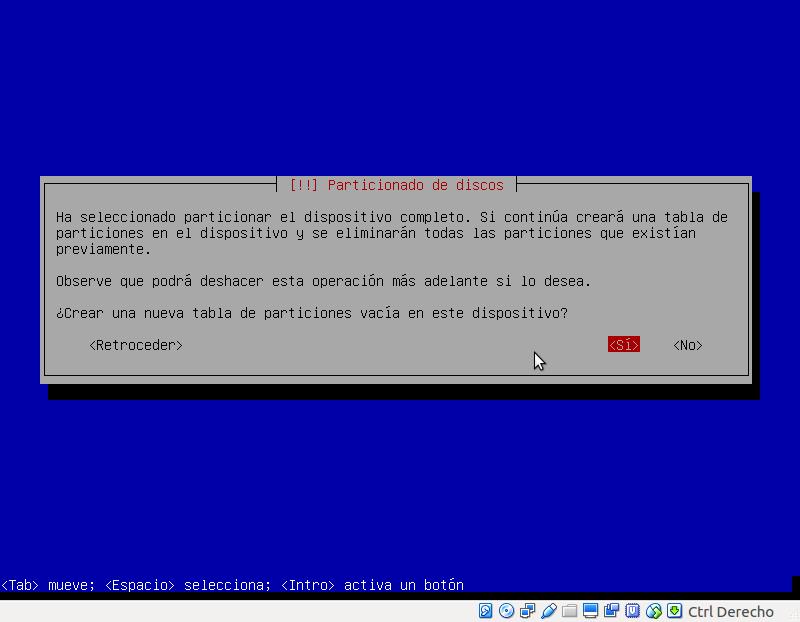This screenshot has height=622, width=800.
Task: Toggle the mouse integration status icon
Action: [654, 611]
